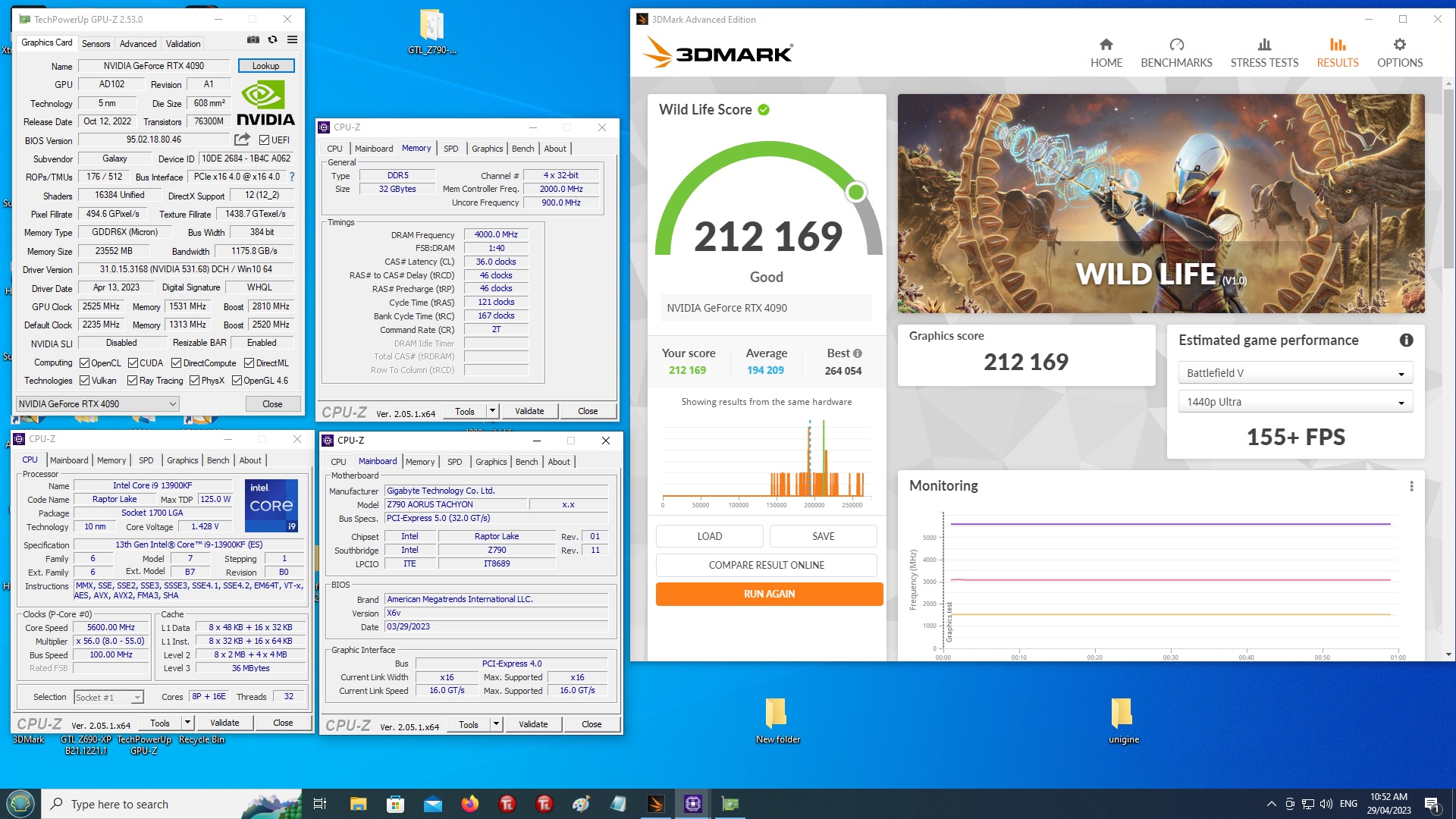Screen dimensions: 1456x819
Task: Open Task View on the taskbar
Action: 319,804
